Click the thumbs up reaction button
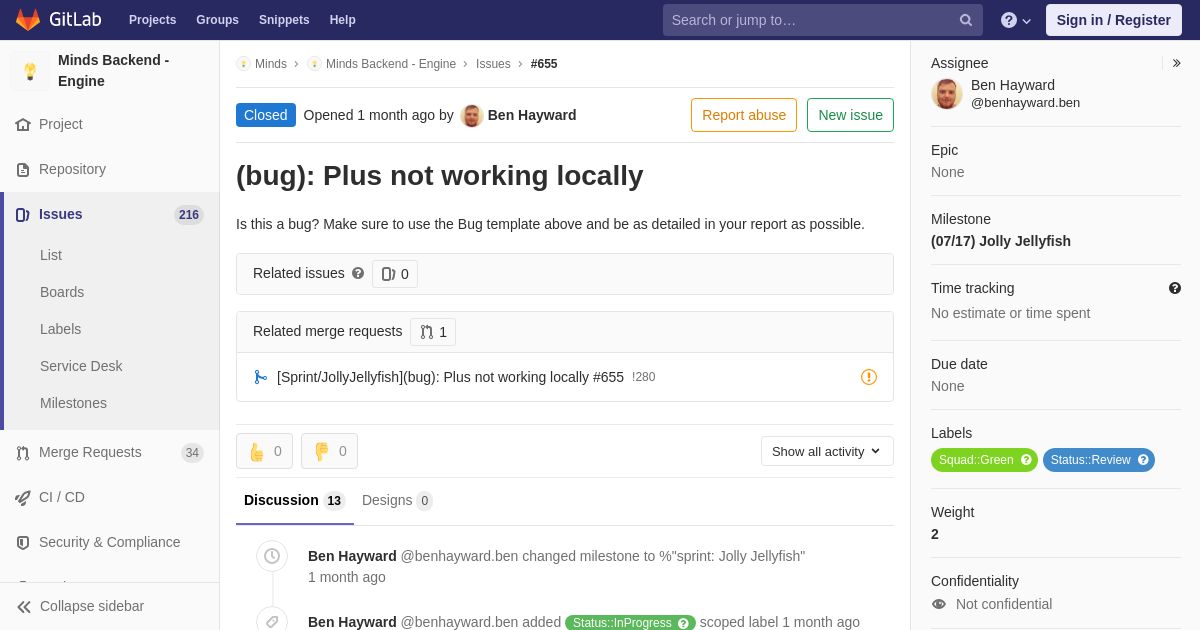 click(x=264, y=451)
